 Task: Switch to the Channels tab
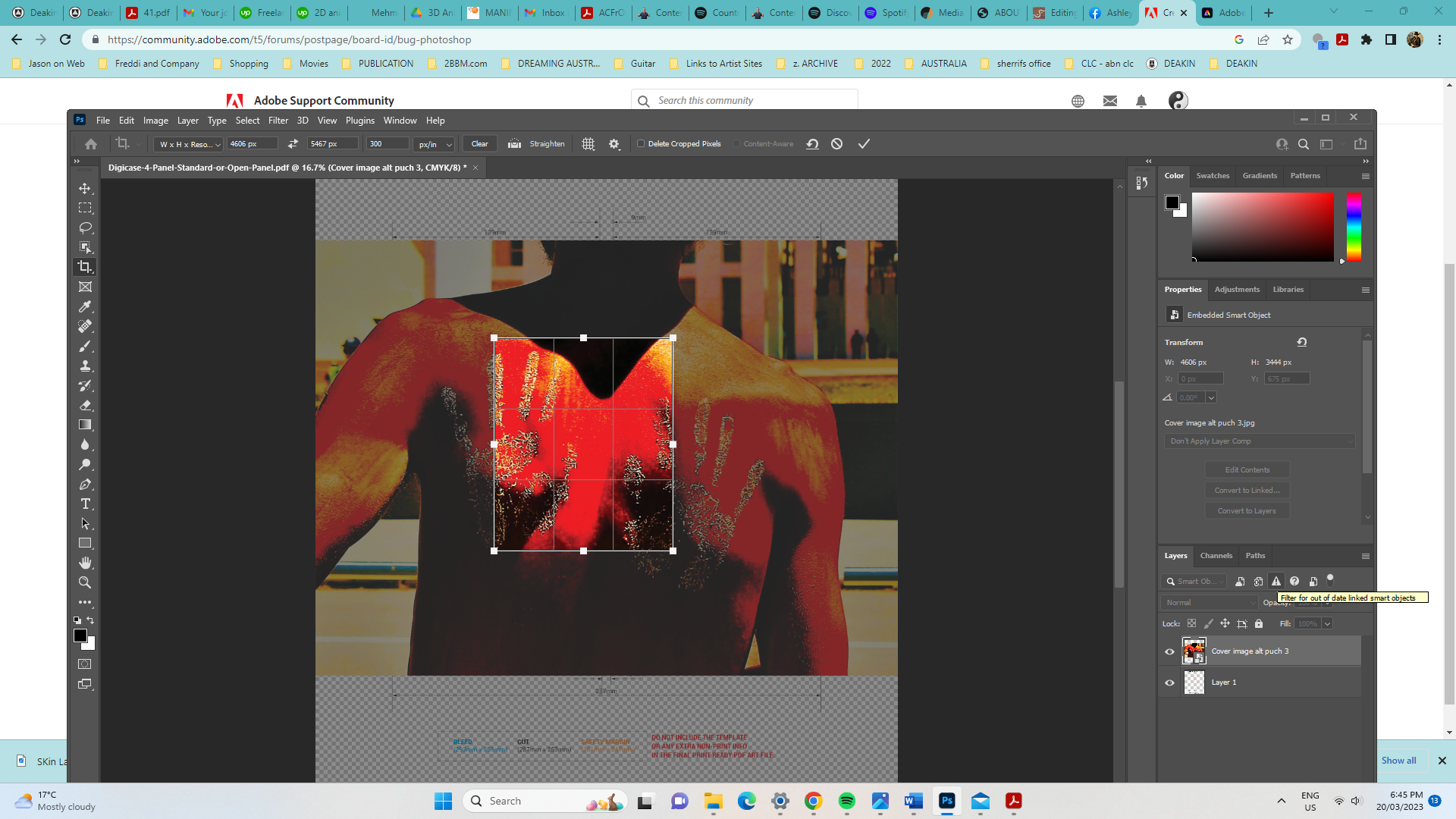click(1216, 556)
